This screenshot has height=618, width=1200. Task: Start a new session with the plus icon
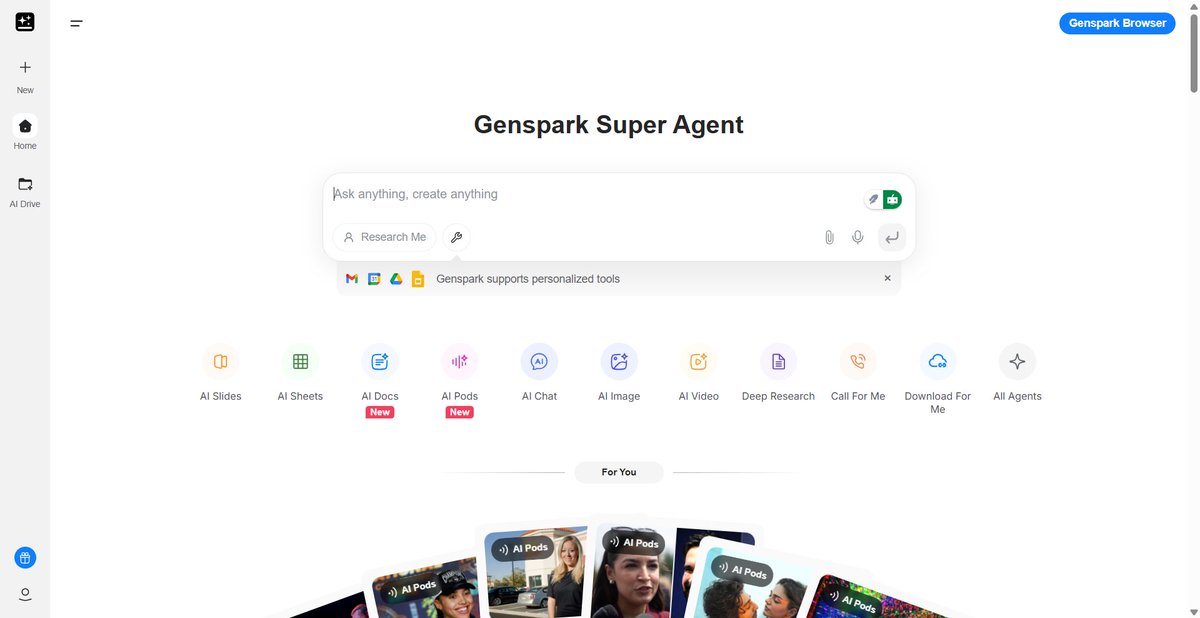(x=25, y=68)
